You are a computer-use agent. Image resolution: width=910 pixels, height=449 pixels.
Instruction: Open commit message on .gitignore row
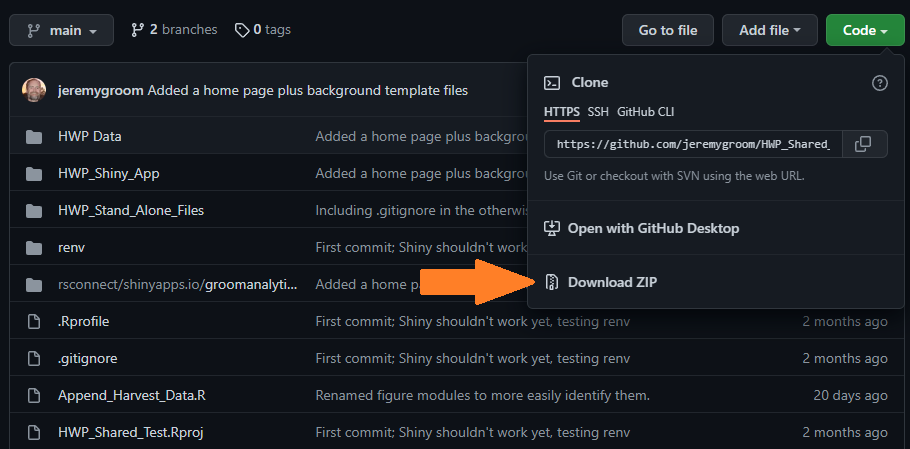(472, 359)
